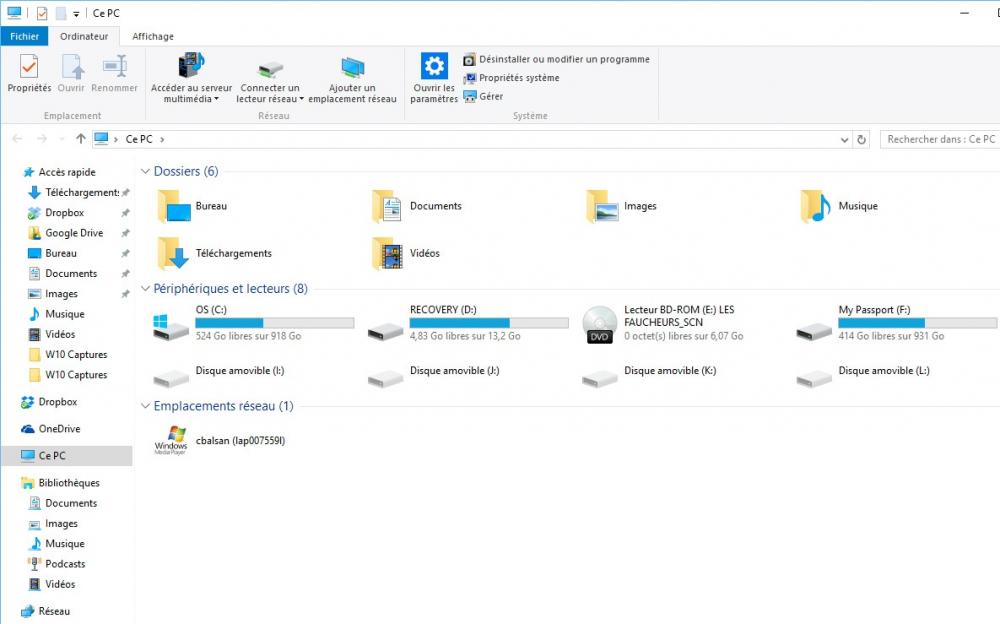
Task: Open Propriétés système link
Action: coord(518,78)
